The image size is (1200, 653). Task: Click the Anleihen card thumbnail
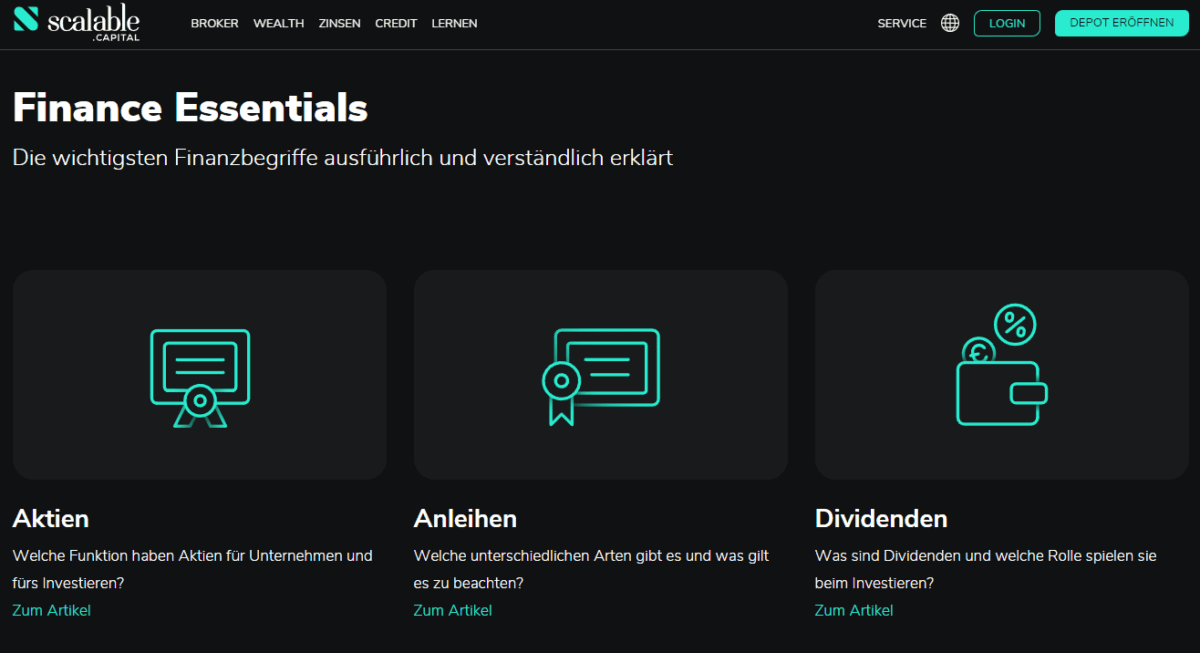click(x=600, y=374)
